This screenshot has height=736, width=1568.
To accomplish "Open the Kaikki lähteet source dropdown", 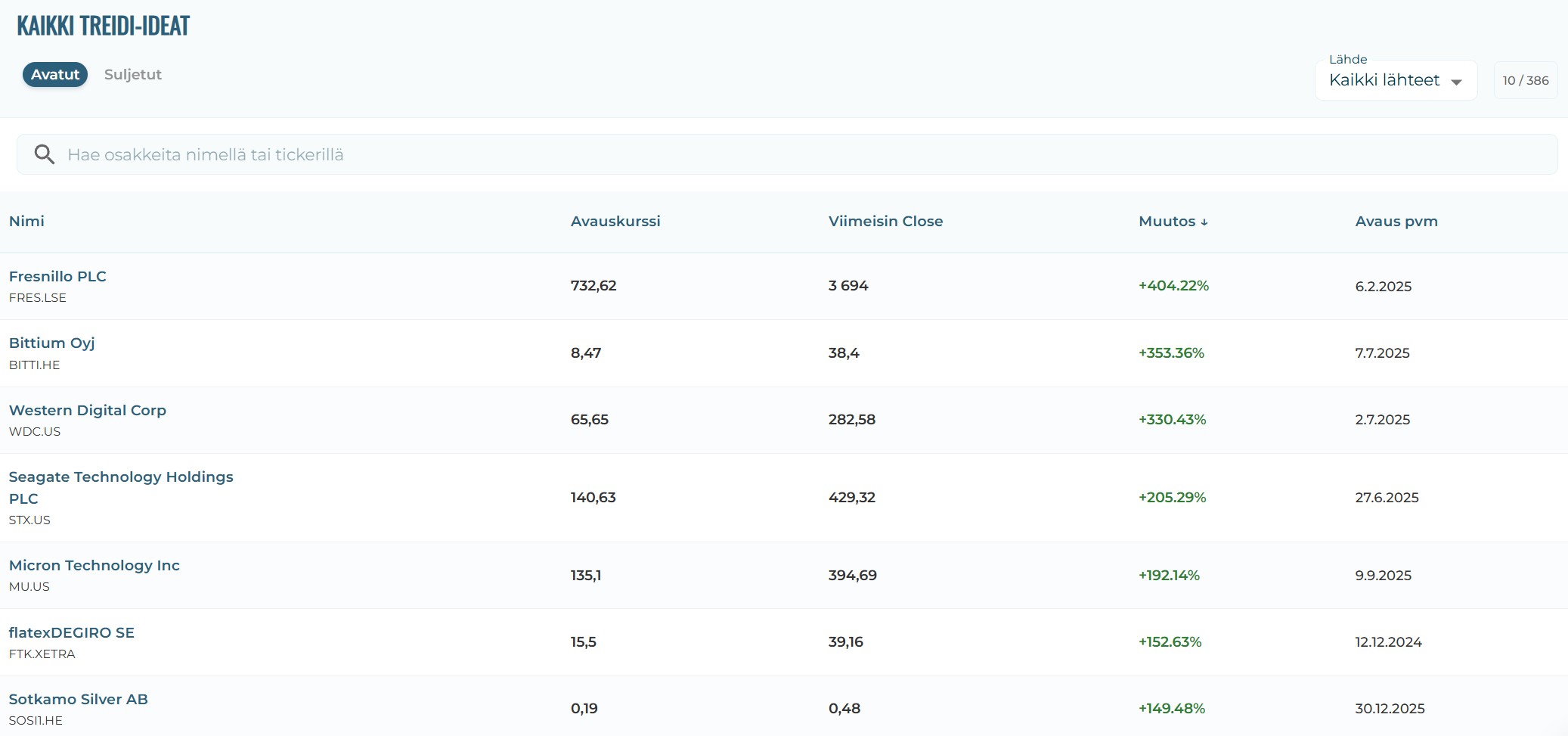I will pos(1384,80).
